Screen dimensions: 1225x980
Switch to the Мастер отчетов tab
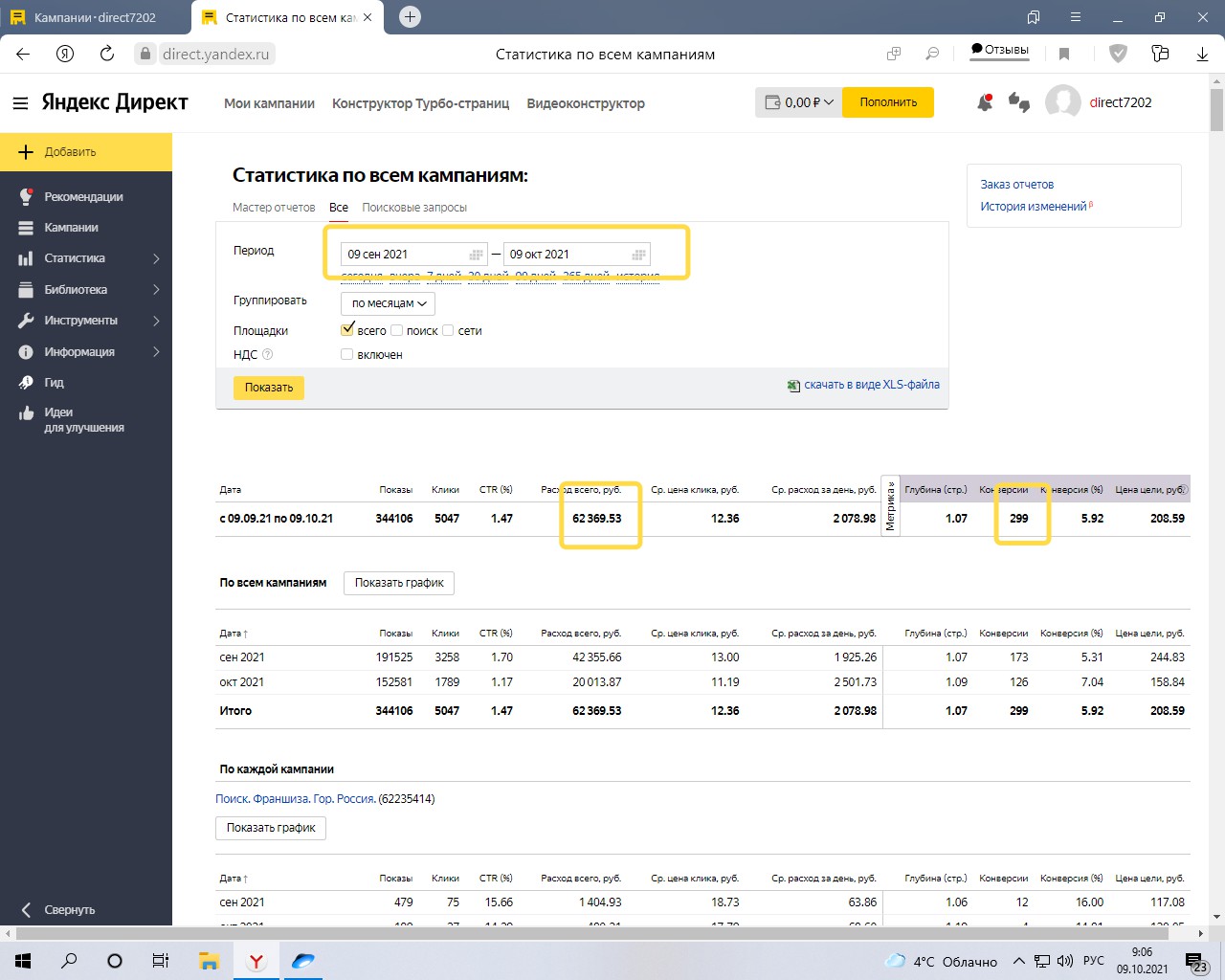(x=274, y=208)
